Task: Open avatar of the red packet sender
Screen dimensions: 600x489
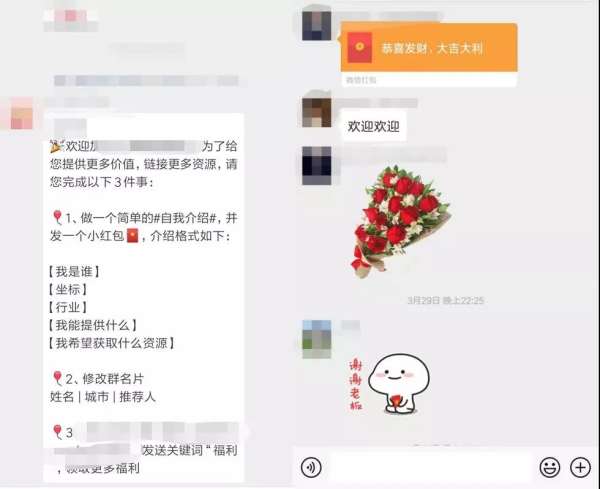Action: pos(316,26)
